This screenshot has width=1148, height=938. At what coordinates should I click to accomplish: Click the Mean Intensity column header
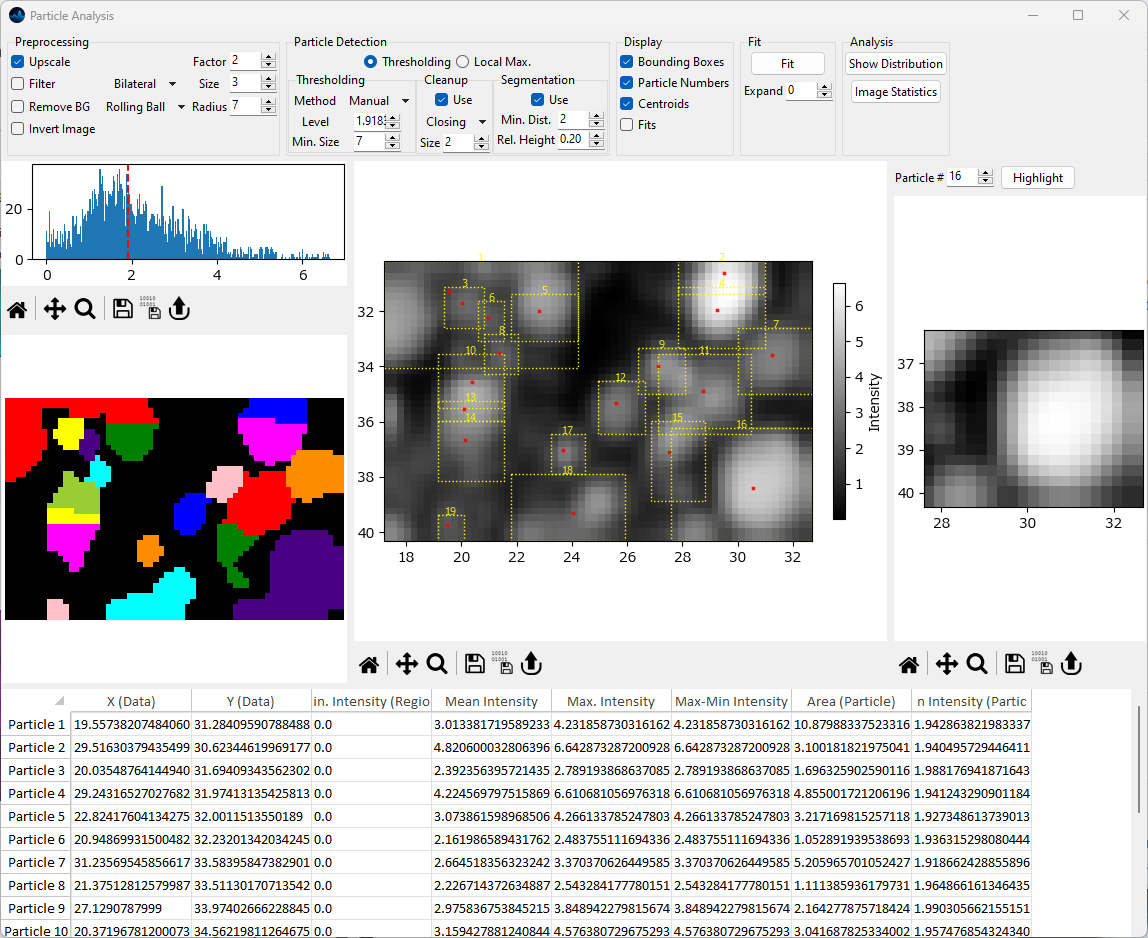491,701
